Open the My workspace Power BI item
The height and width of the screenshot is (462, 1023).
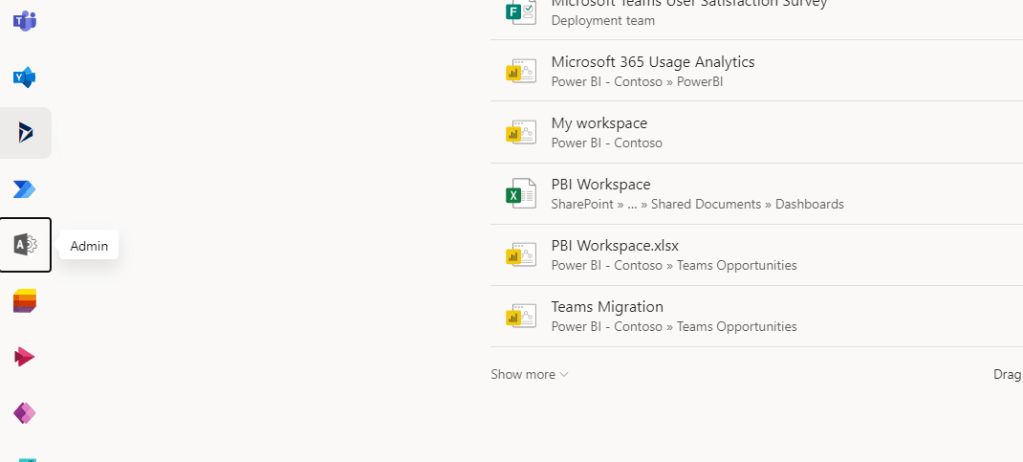coord(599,123)
